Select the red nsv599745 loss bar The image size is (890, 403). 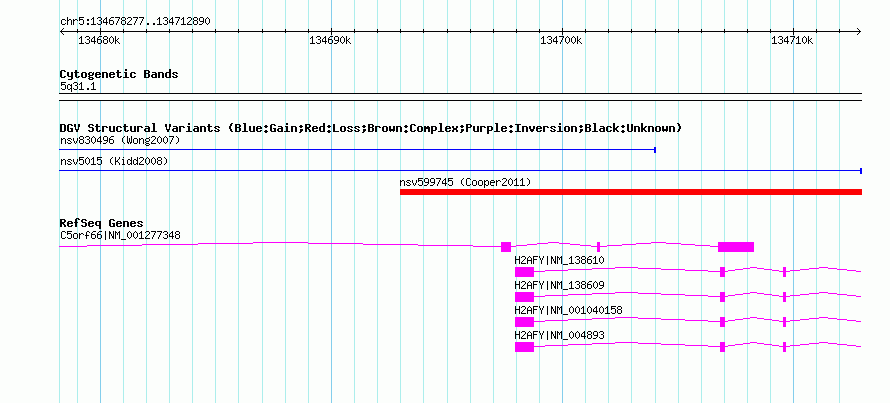click(631, 192)
